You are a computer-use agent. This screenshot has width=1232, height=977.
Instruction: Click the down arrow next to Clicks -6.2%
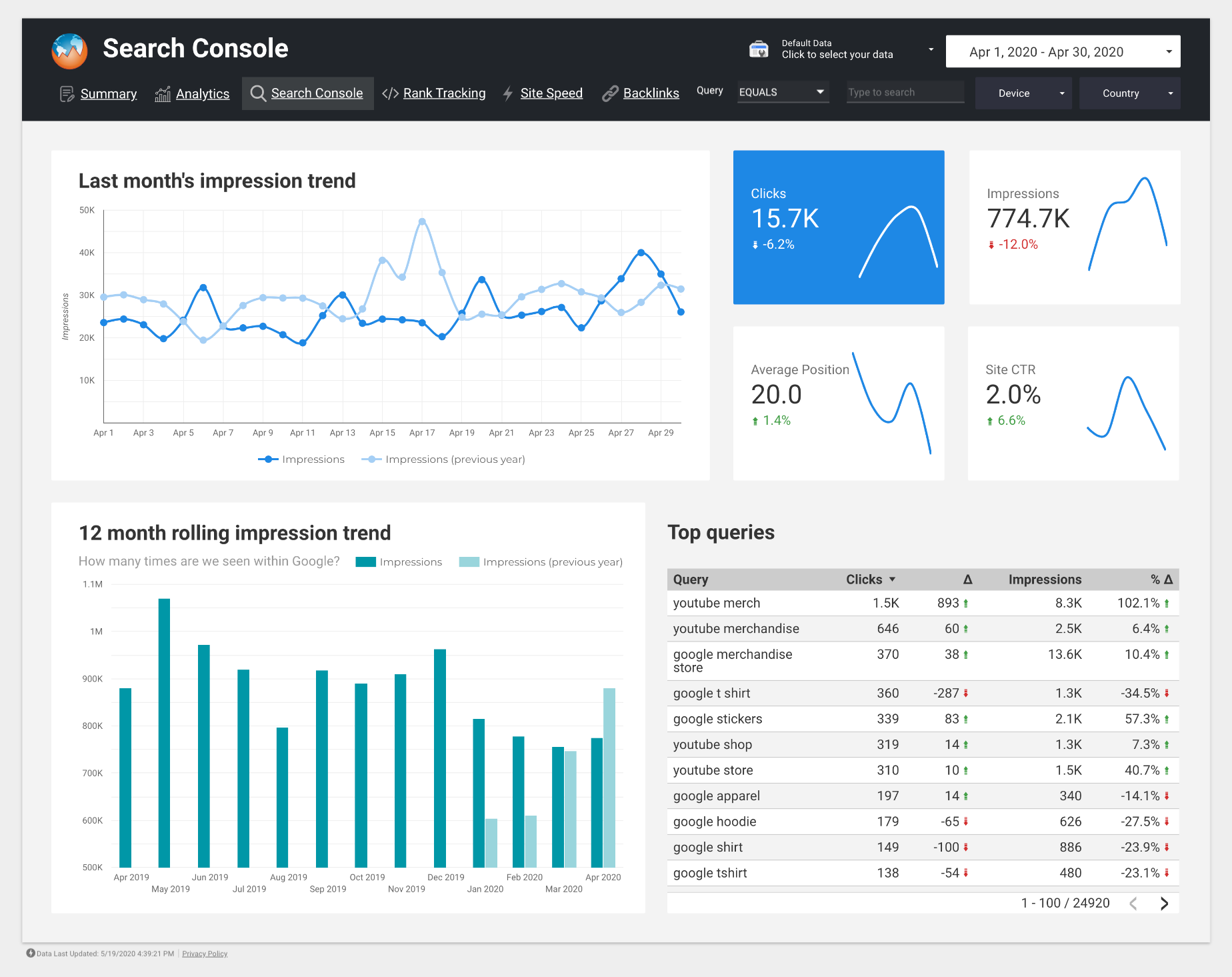pos(755,245)
